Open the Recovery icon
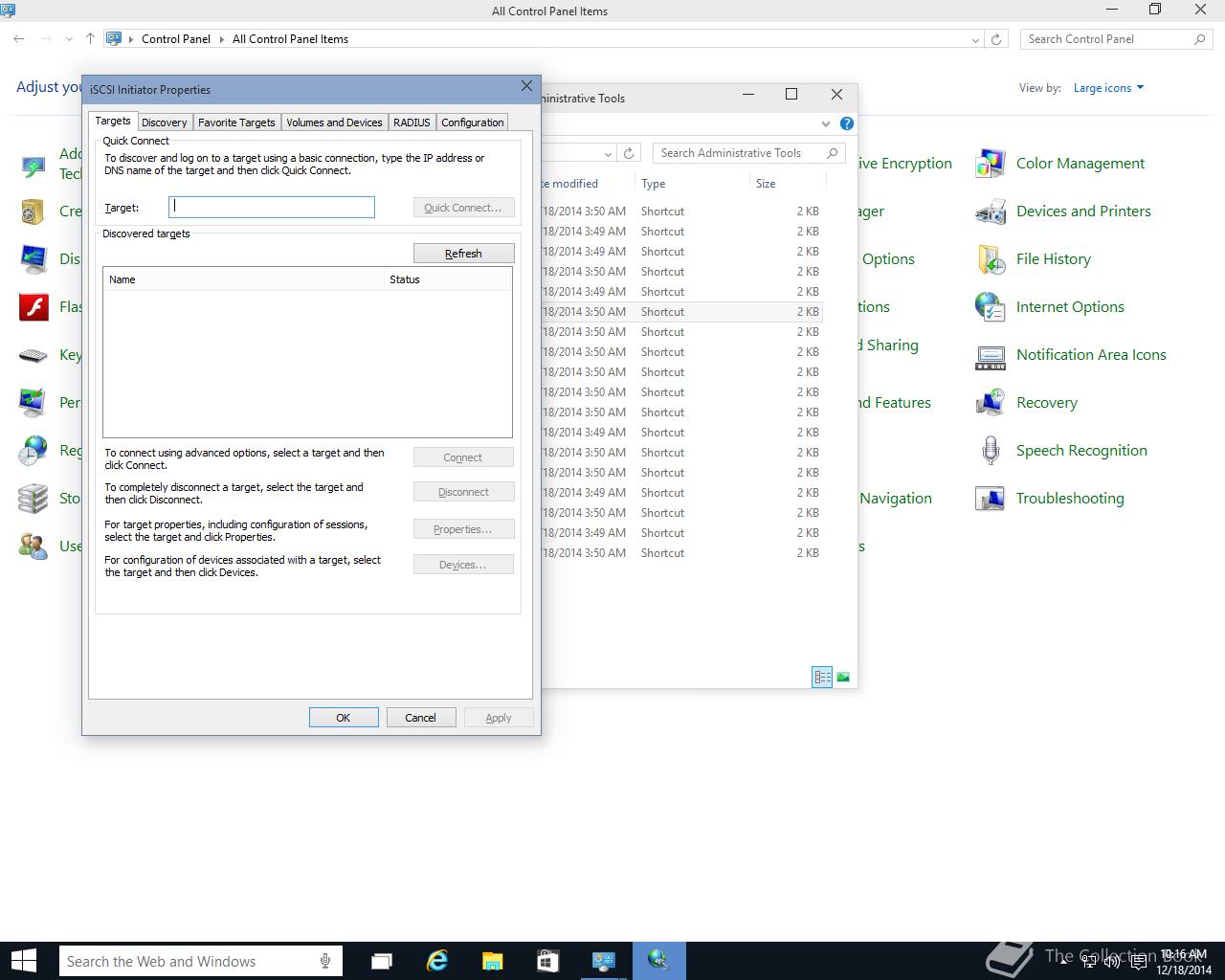Image resolution: width=1225 pixels, height=980 pixels. [990, 403]
